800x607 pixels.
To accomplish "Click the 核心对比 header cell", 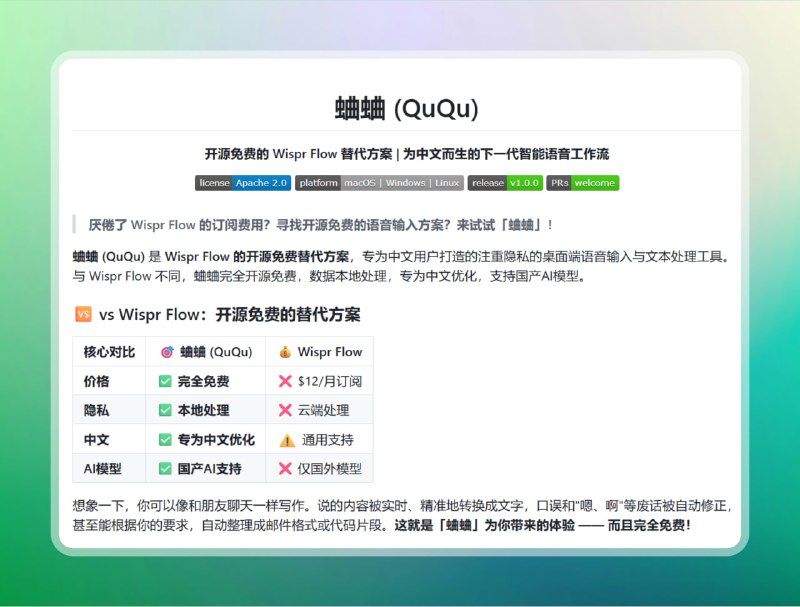I will (109, 352).
